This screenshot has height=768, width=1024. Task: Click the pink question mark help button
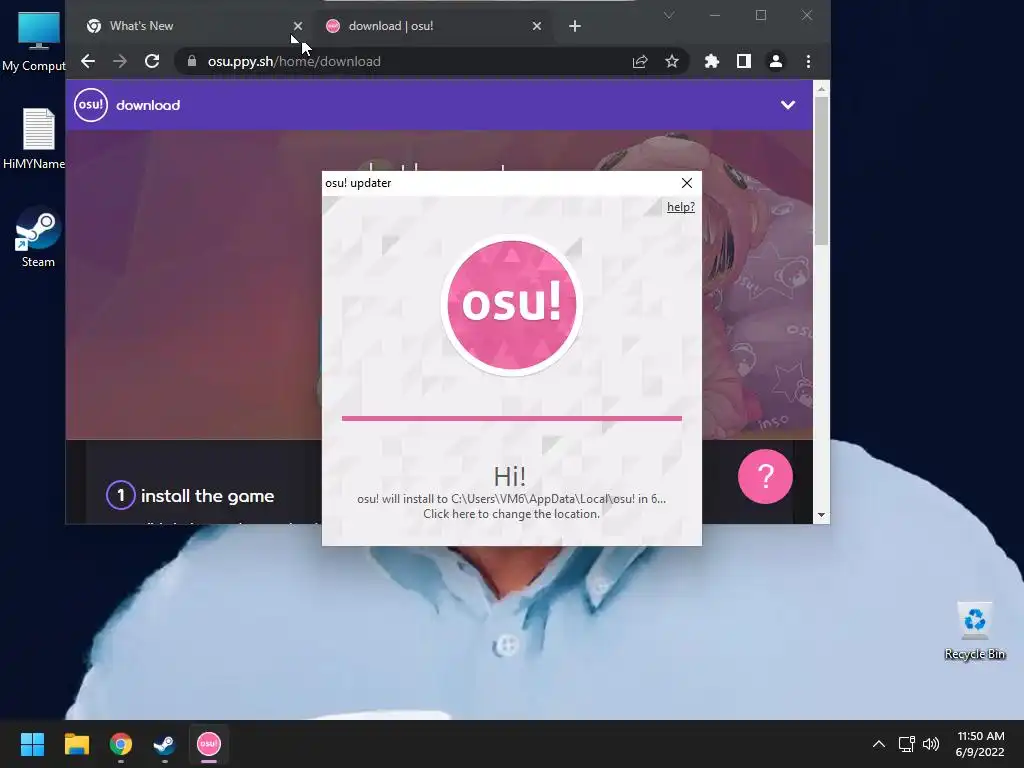click(765, 476)
